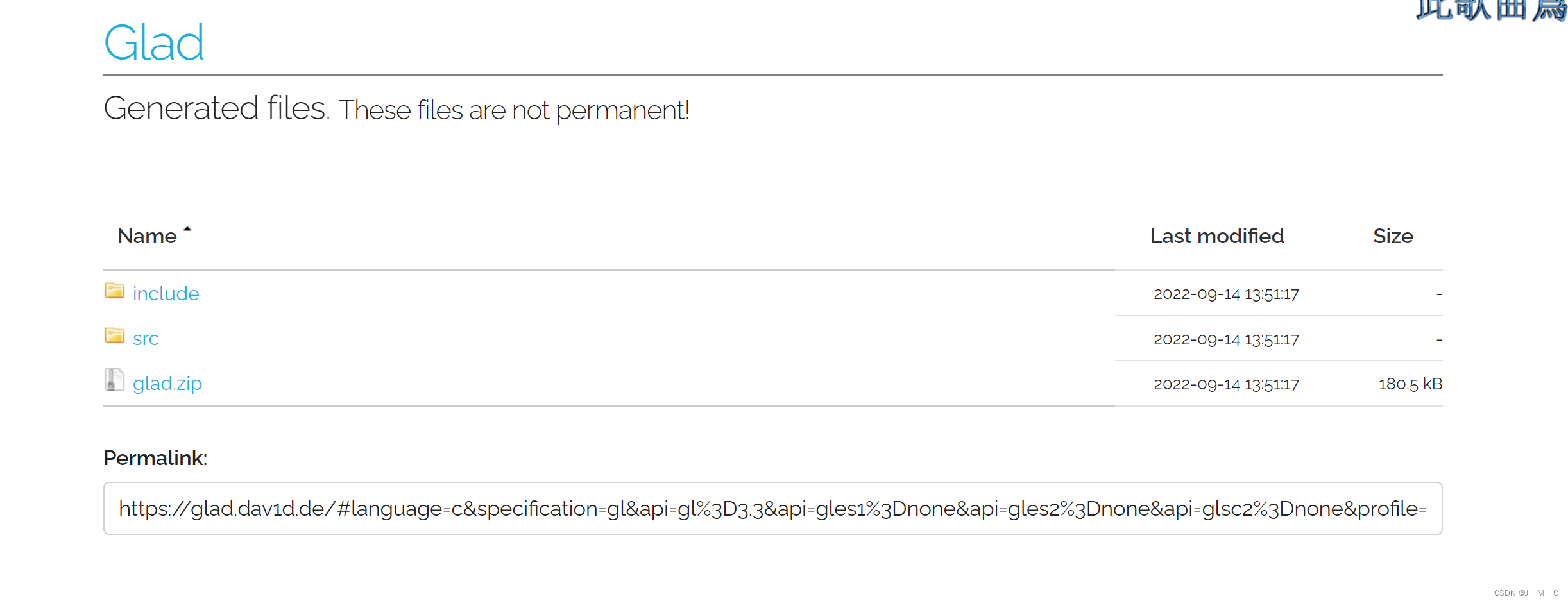Open the include folder link
1568x603 pixels.
point(166,294)
